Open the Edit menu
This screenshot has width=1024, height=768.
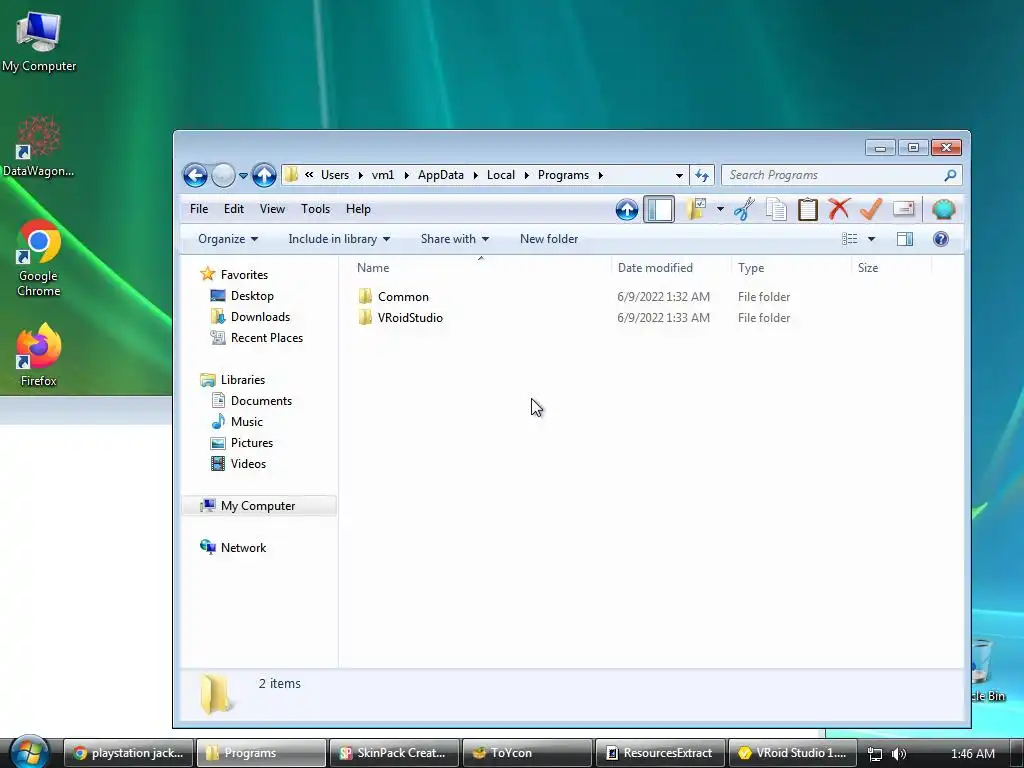click(234, 209)
